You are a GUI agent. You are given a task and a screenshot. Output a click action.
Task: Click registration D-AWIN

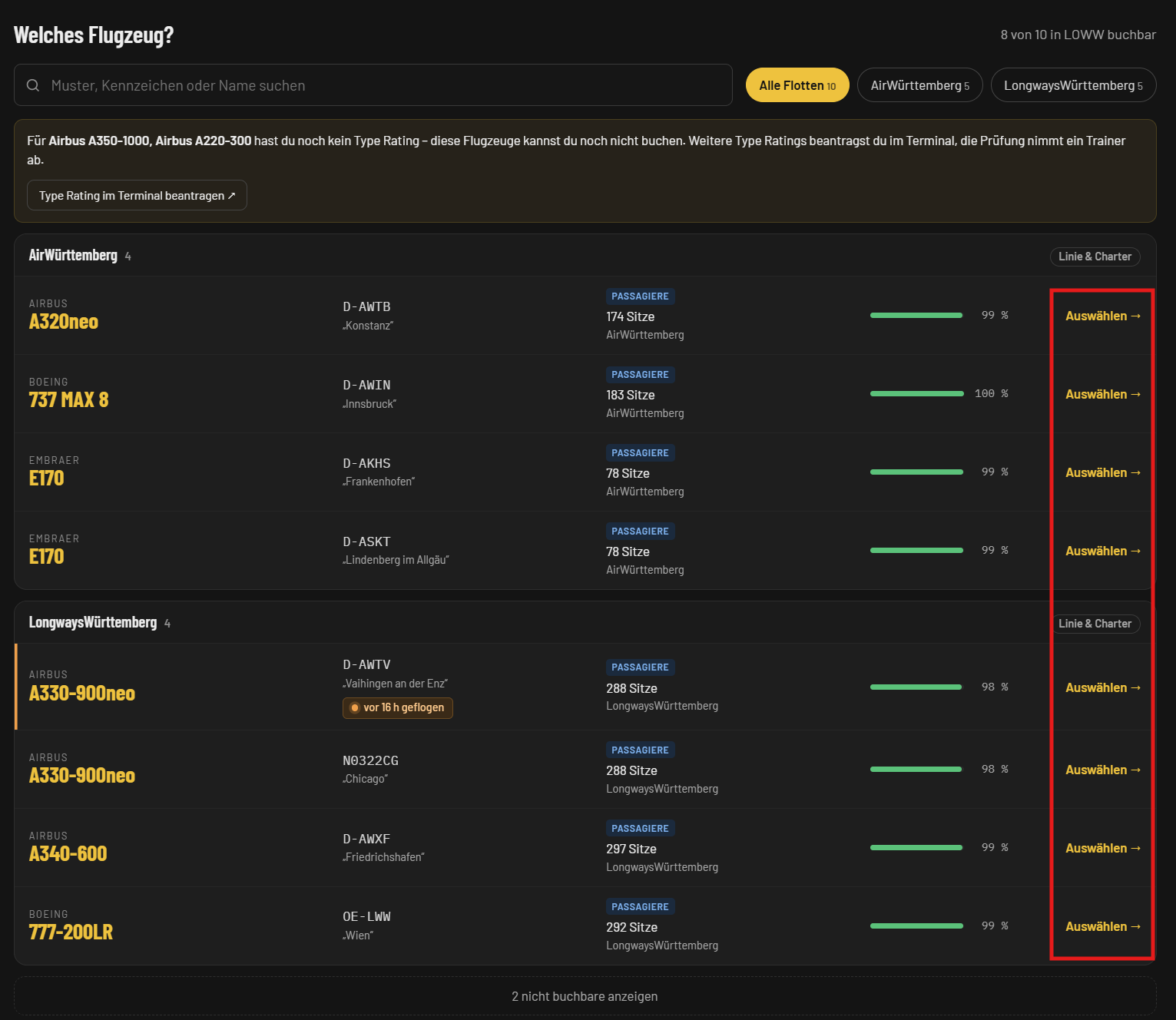pyautogui.click(x=366, y=385)
